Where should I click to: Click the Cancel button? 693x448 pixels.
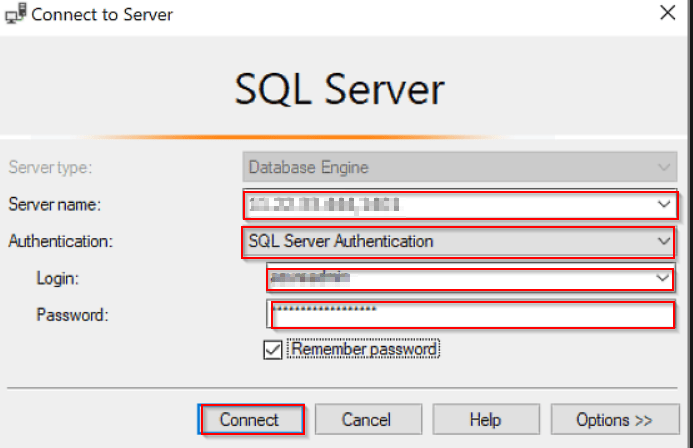(368, 419)
